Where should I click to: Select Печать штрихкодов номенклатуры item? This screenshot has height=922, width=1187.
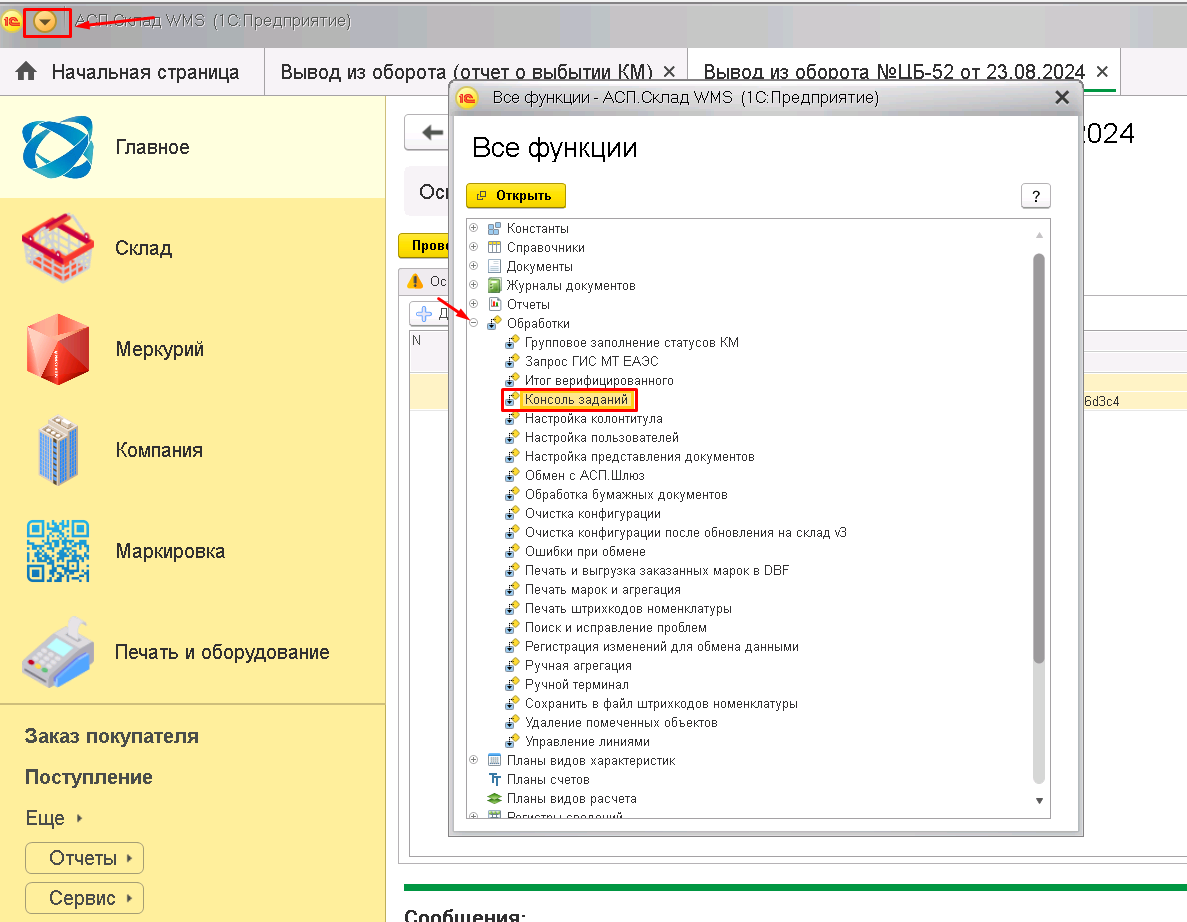pos(628,609)
